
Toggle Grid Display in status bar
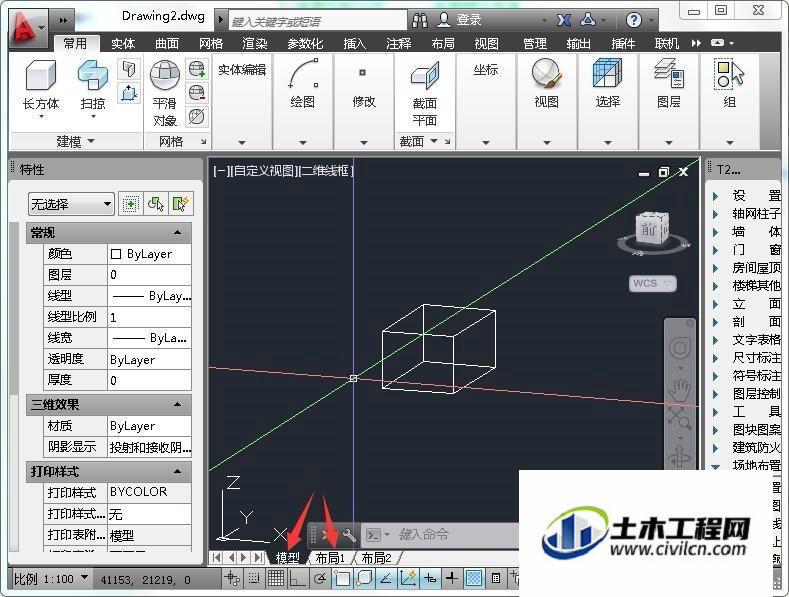point(276,579)
